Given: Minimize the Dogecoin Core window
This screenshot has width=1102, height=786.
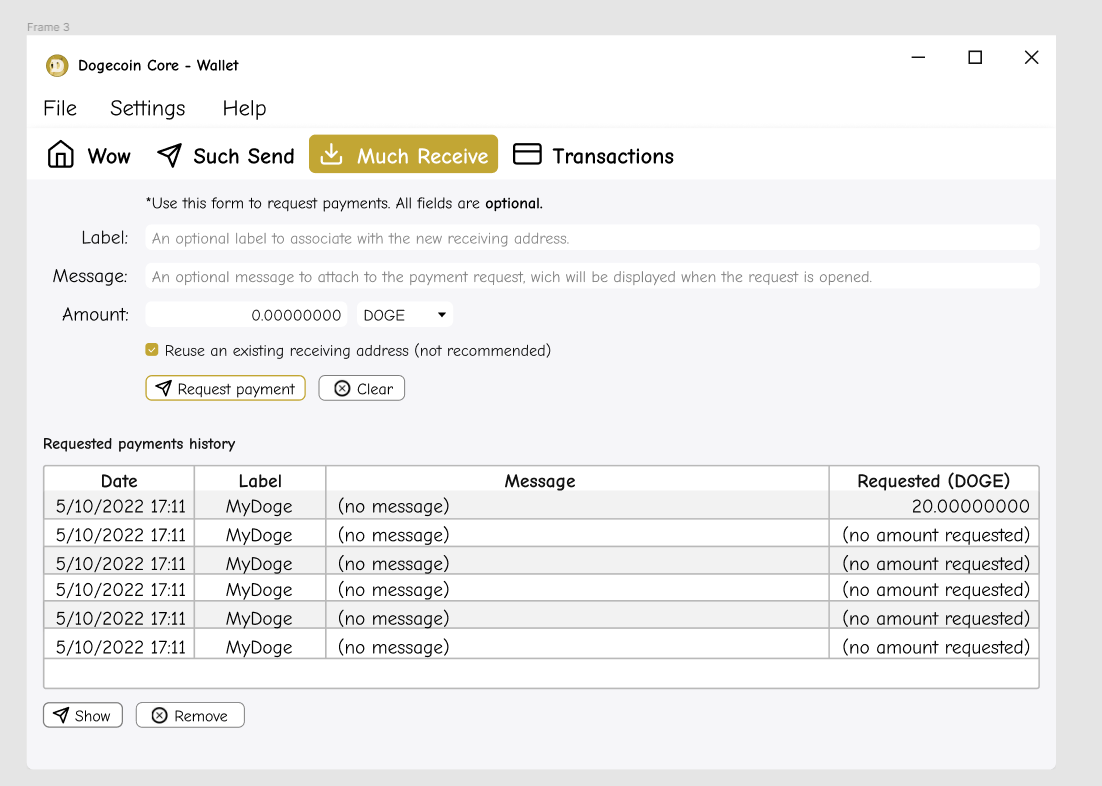Looking at the screenshot, I should [918, 57].
